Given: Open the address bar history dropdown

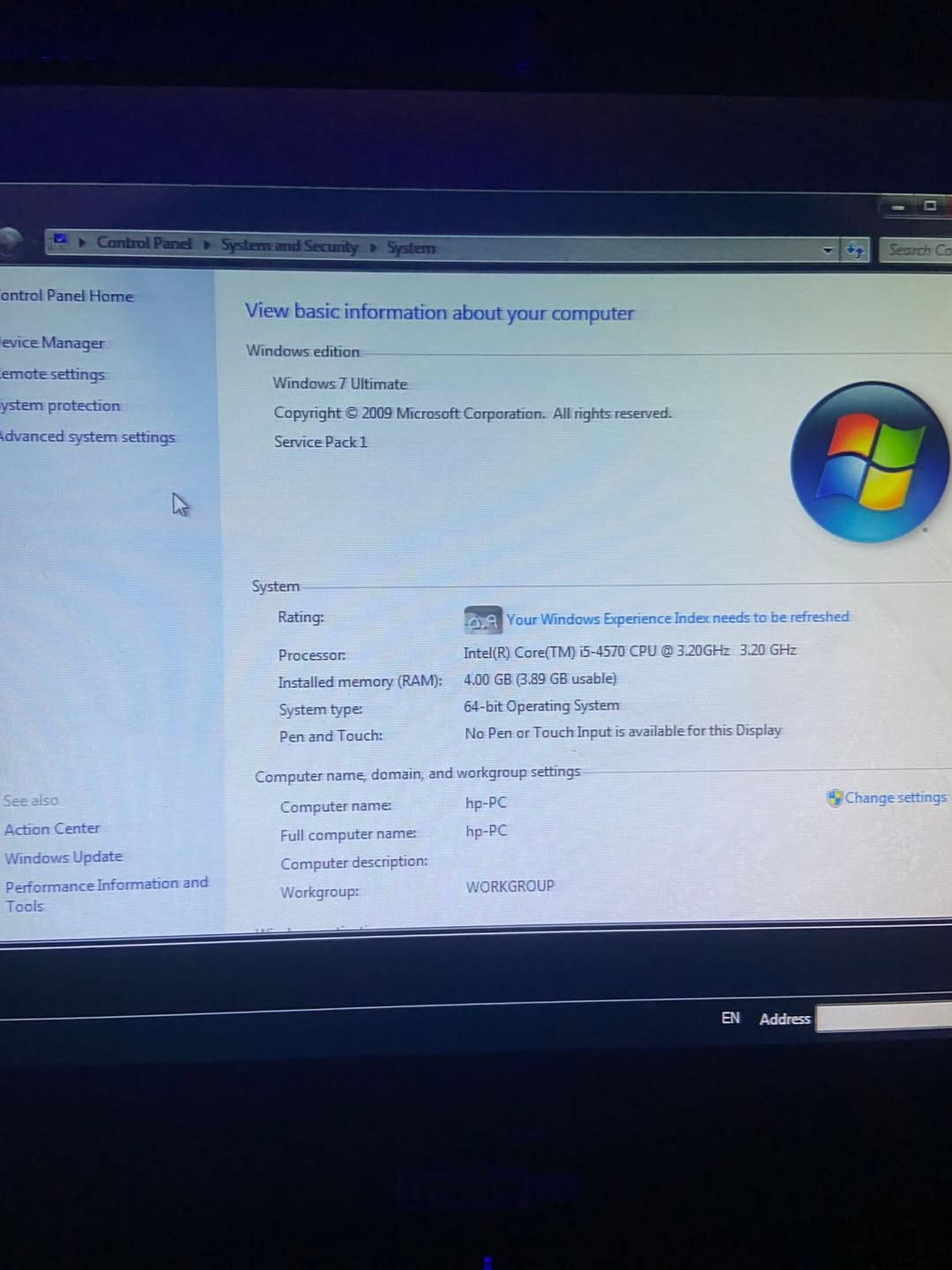Looking at the screenshot, I should click(x=827, y=250).
